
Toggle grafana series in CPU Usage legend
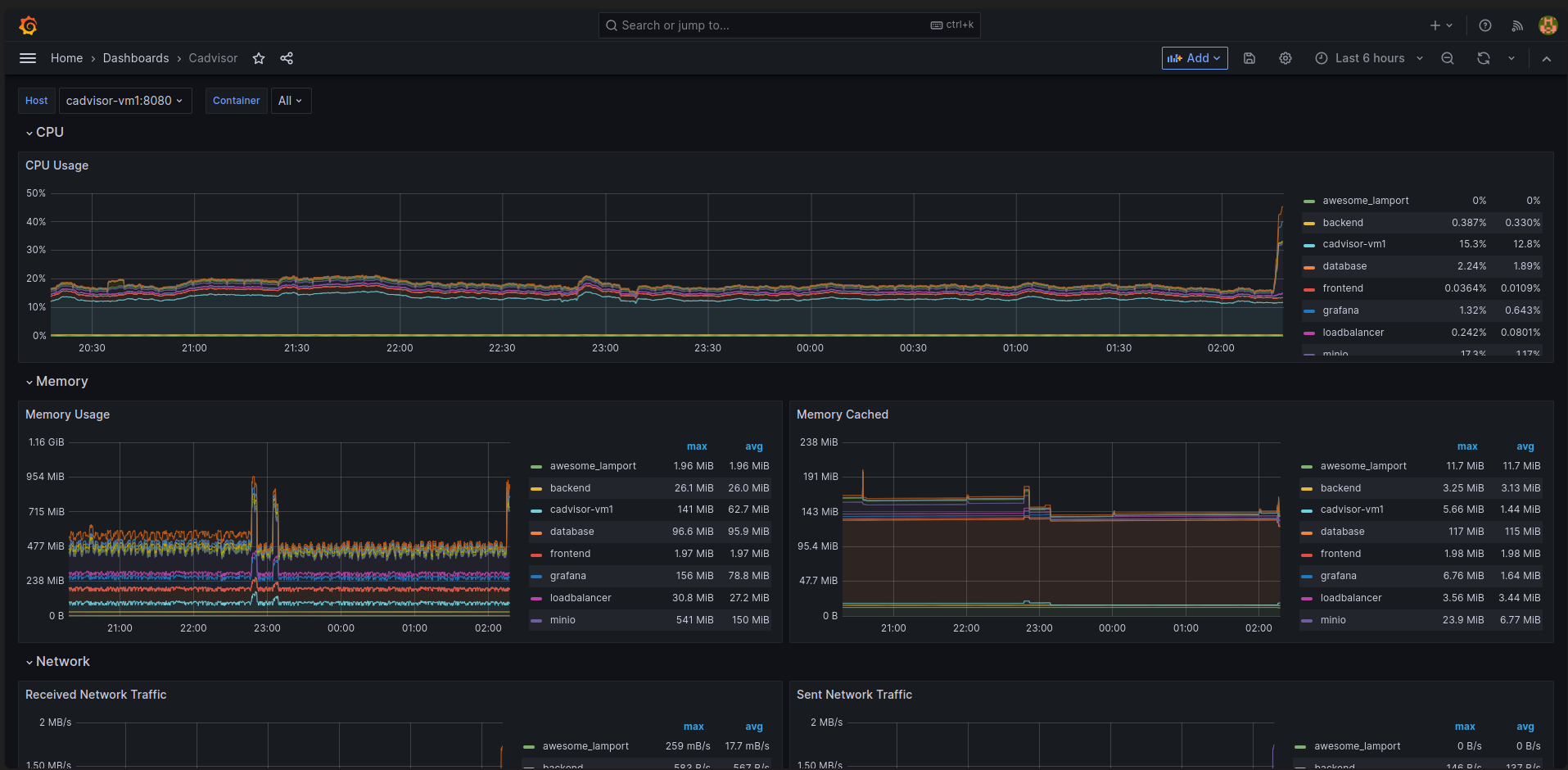(x=1340, y=310)
